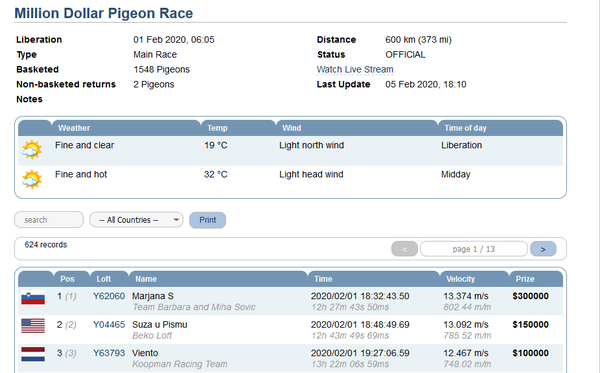The image size is (600, 373).
Task: Go to next results page arrow
Action: point(543,249)
